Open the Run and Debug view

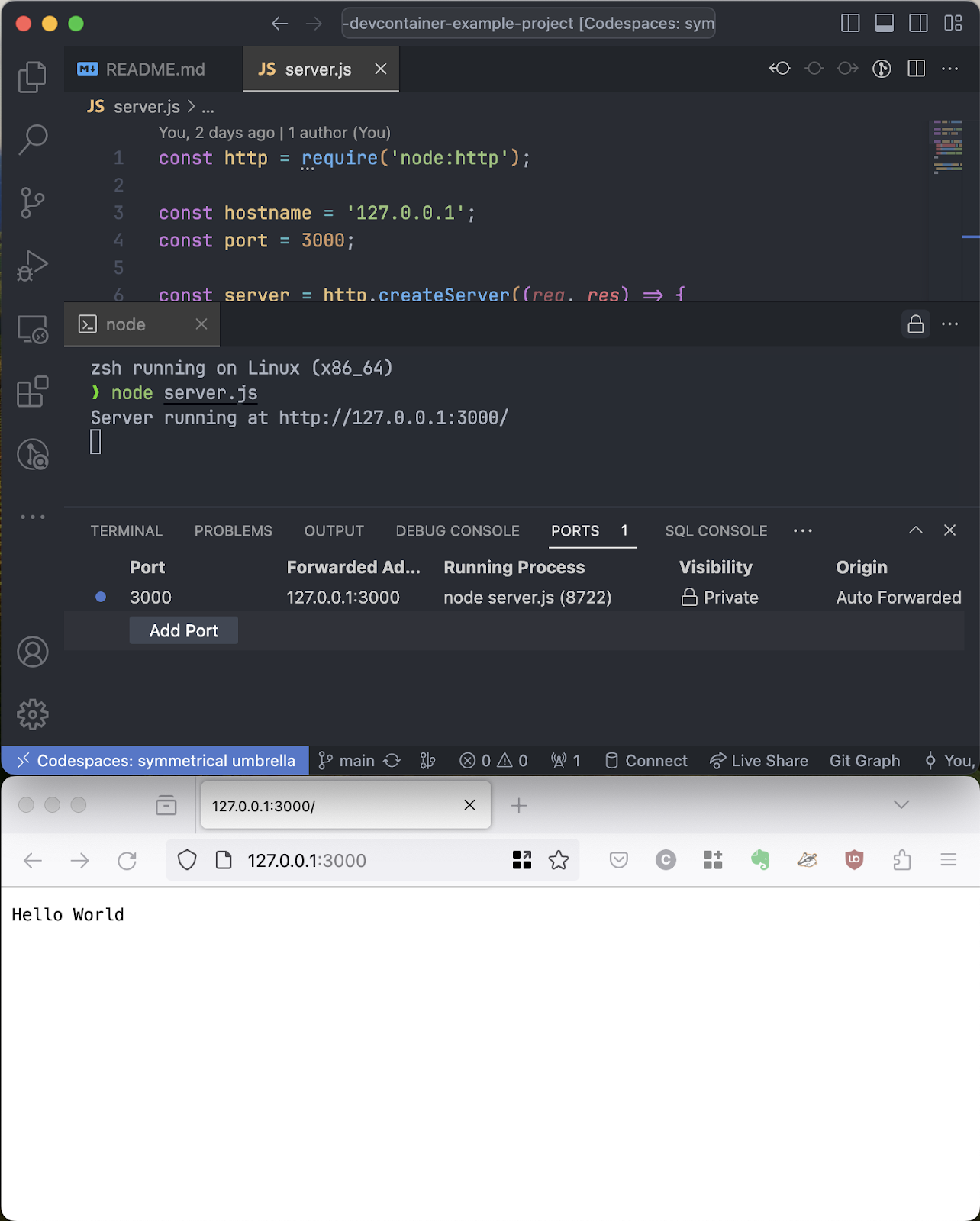[x=32, y=266]
